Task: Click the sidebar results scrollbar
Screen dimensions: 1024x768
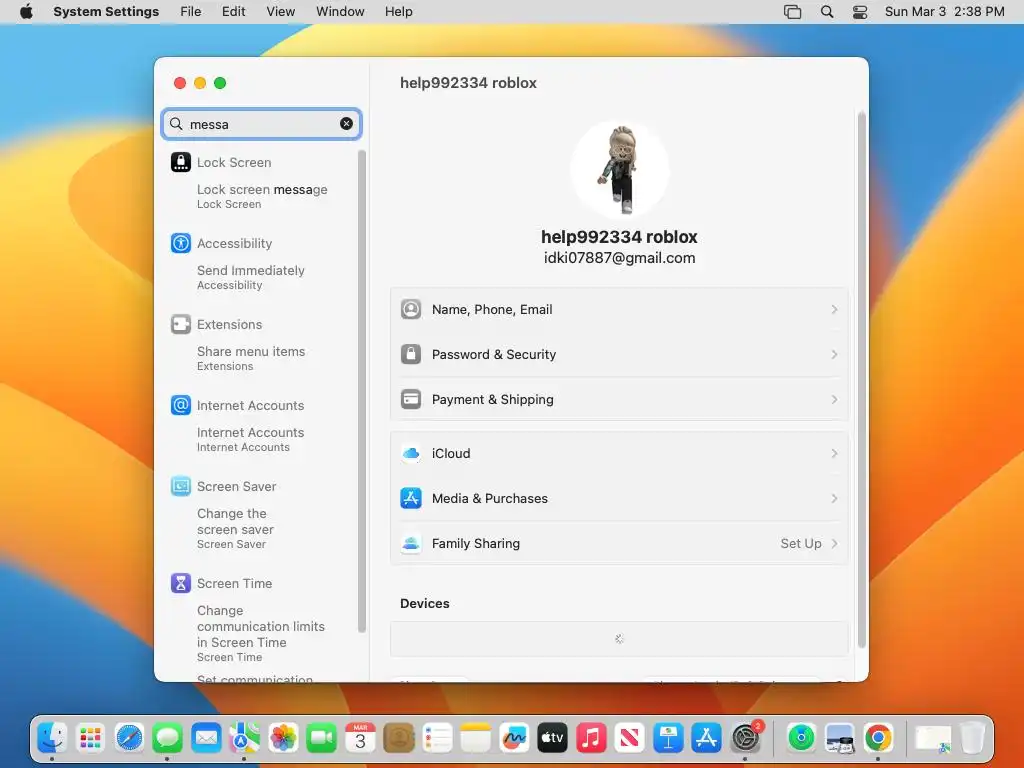Action: [x=361, y=392]
